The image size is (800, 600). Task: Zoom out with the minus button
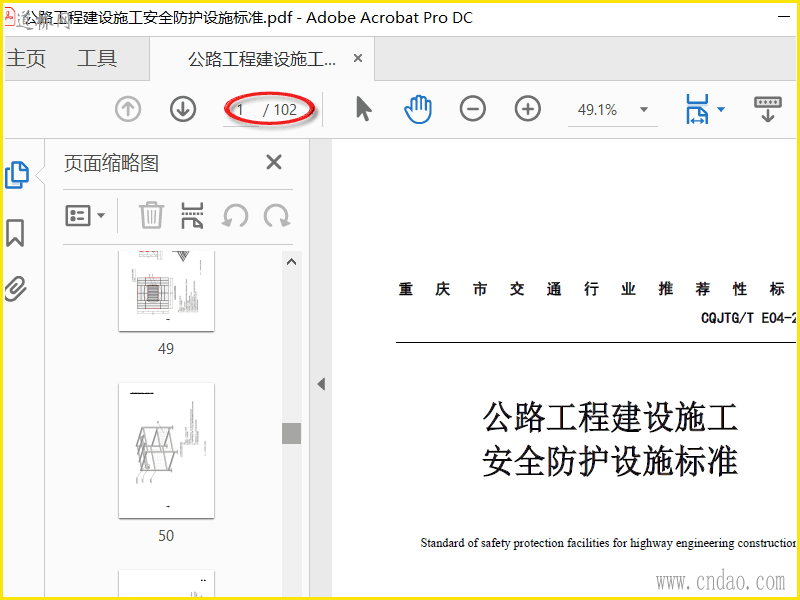(x=472, y=109)
